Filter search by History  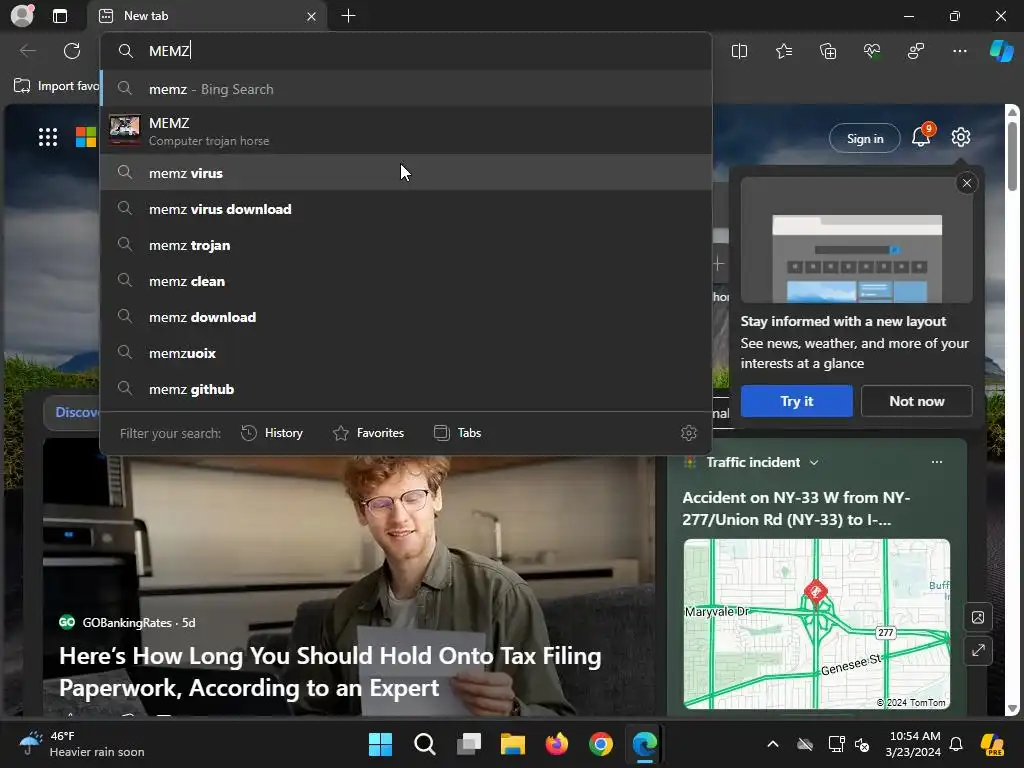[x=272, y=433]
